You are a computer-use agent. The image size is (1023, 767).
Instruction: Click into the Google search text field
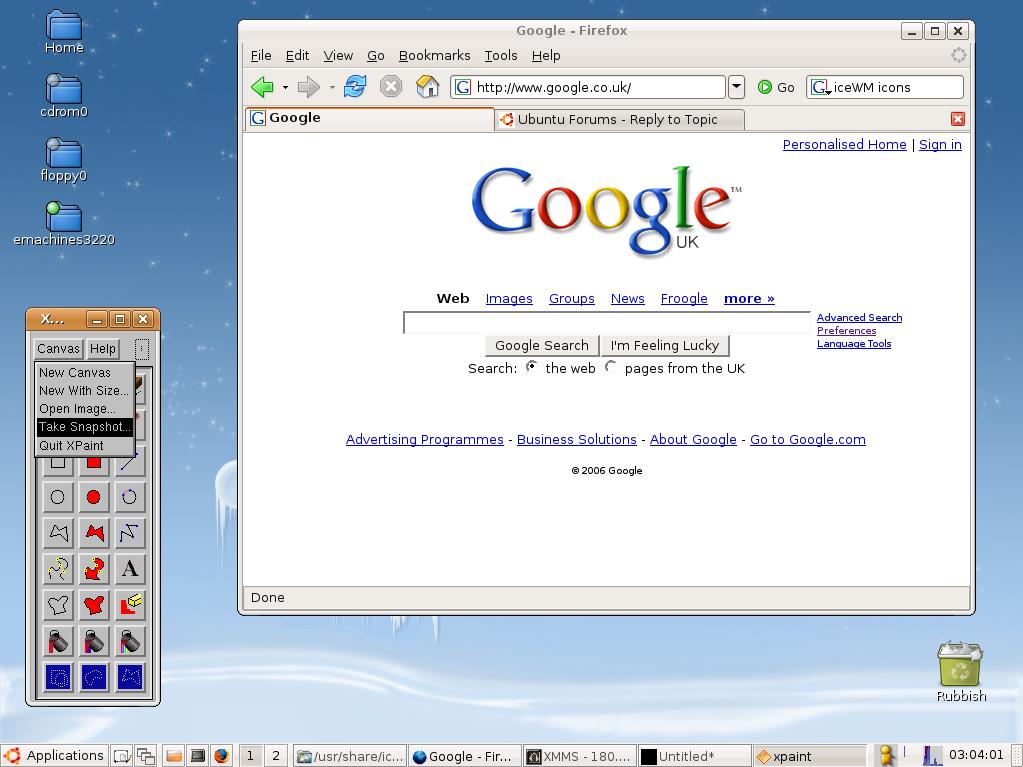point(607,323)
